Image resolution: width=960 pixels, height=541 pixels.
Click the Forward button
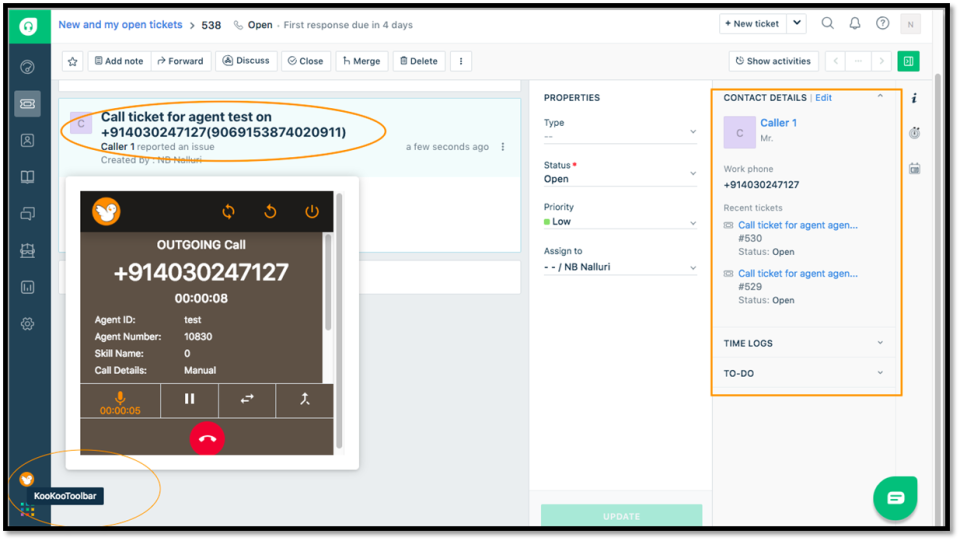pyautogui.click(x=181, y=61)
